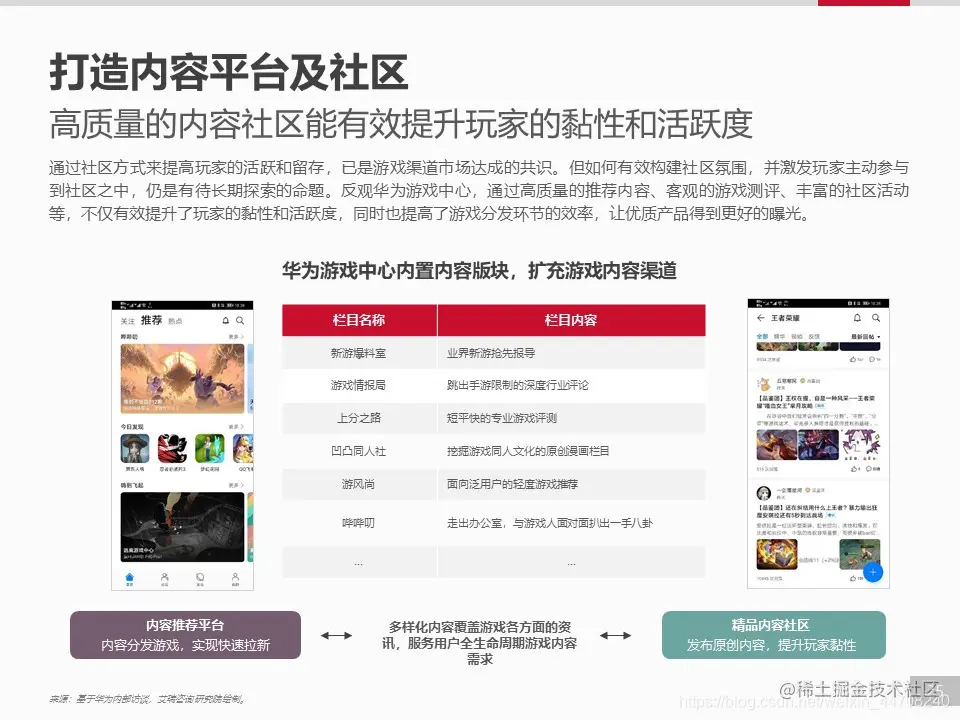Open the profile icon in the bottom navigation

[x=234, y=576]
